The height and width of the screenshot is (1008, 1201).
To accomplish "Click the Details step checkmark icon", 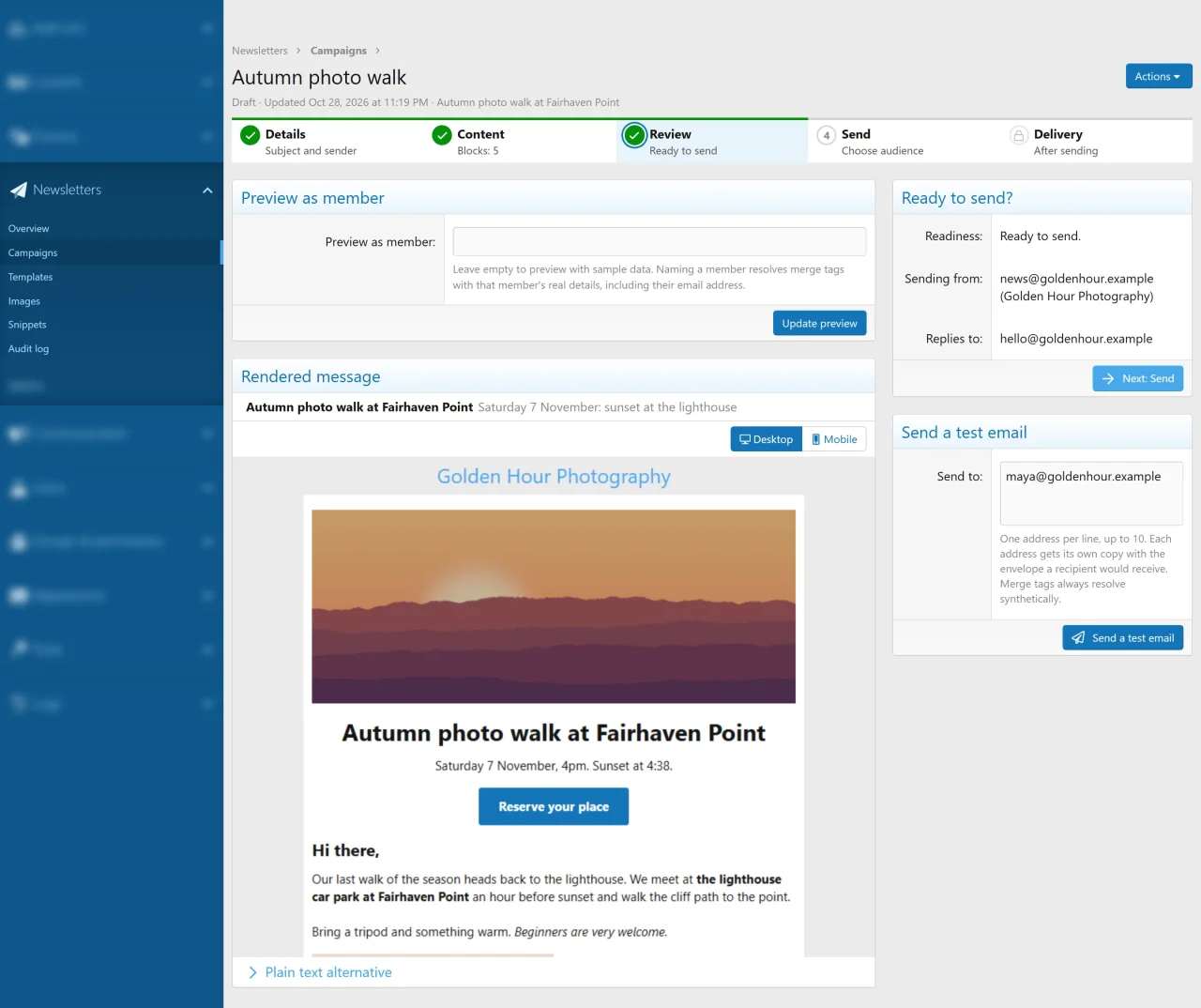I will coord(250,135).
